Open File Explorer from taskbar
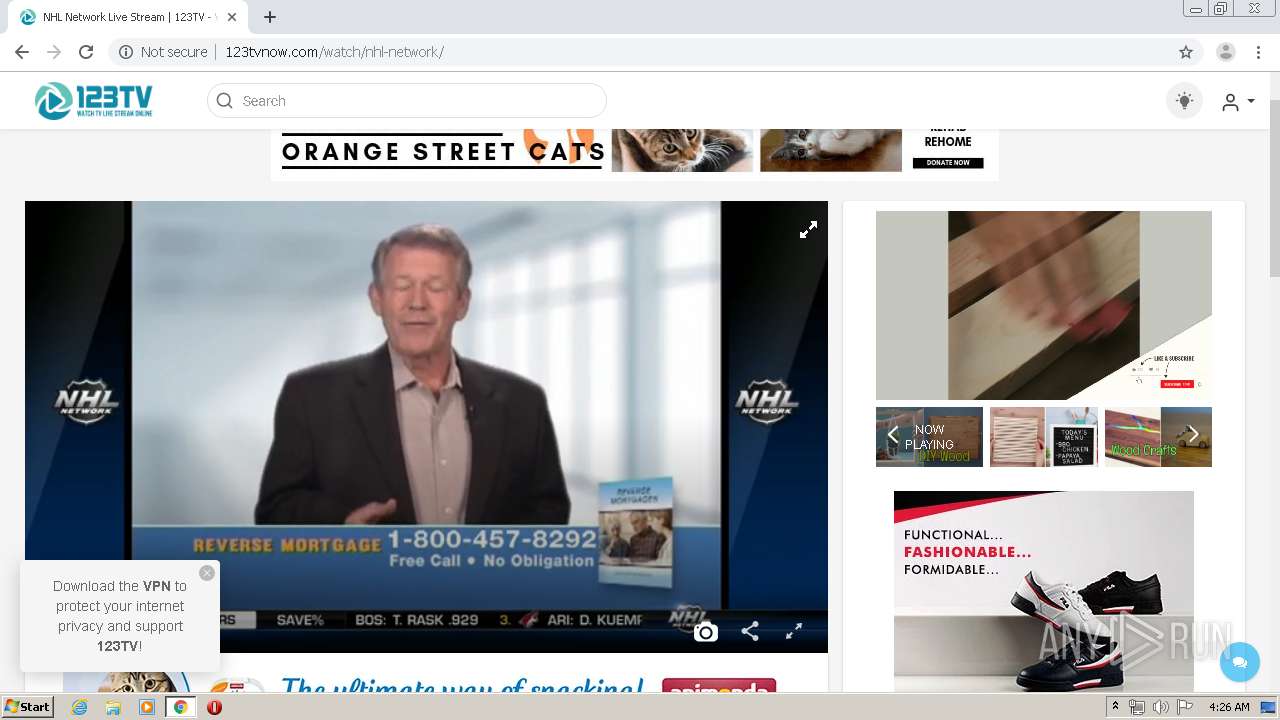The width and height of the screenshot is (1280, 720). click(x=113, y=707)
